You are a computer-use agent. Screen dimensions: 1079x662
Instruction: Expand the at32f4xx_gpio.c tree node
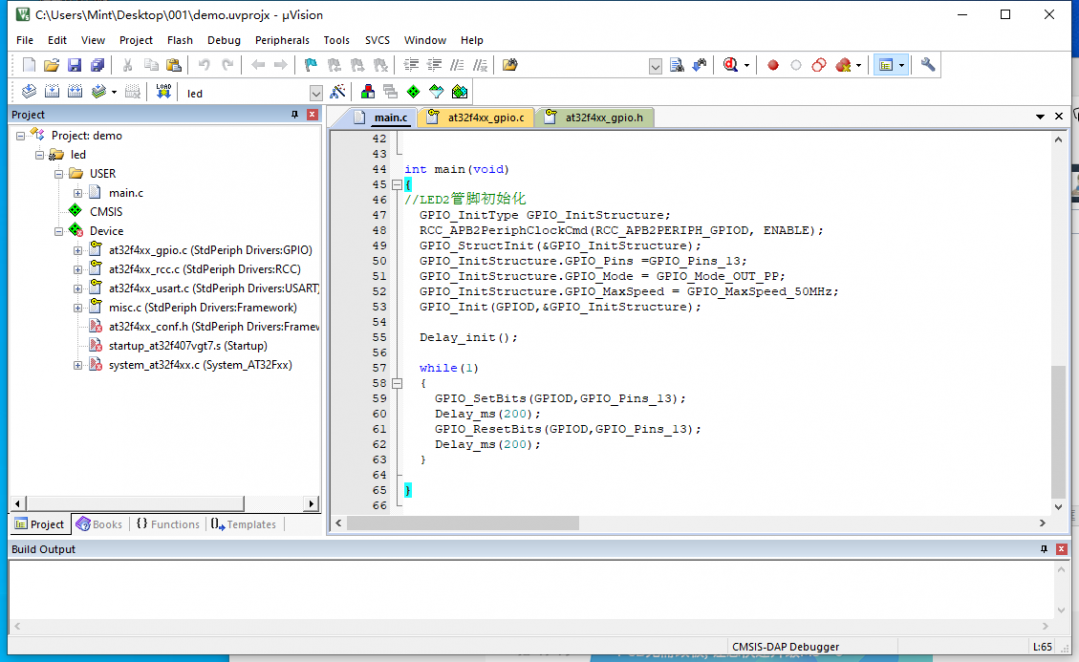pyautogui.click(x=78, y=250)
